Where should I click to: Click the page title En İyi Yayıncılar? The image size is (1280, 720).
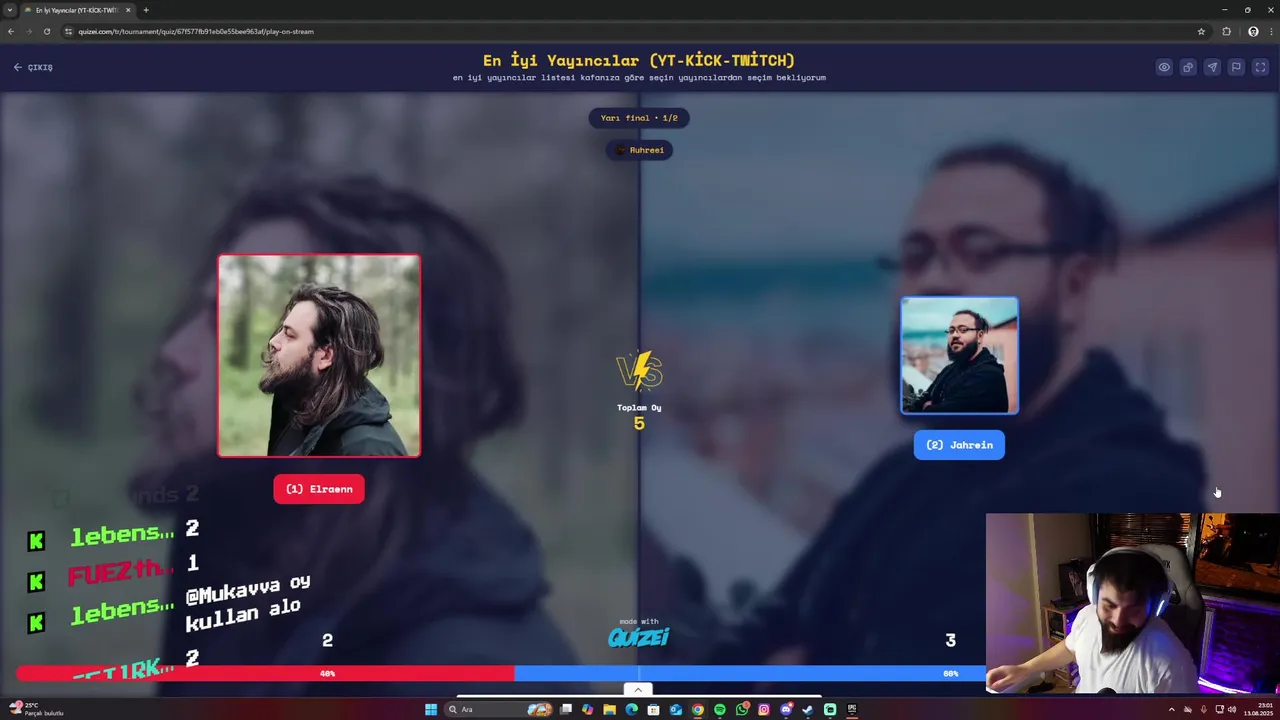[x=639, y=60]
